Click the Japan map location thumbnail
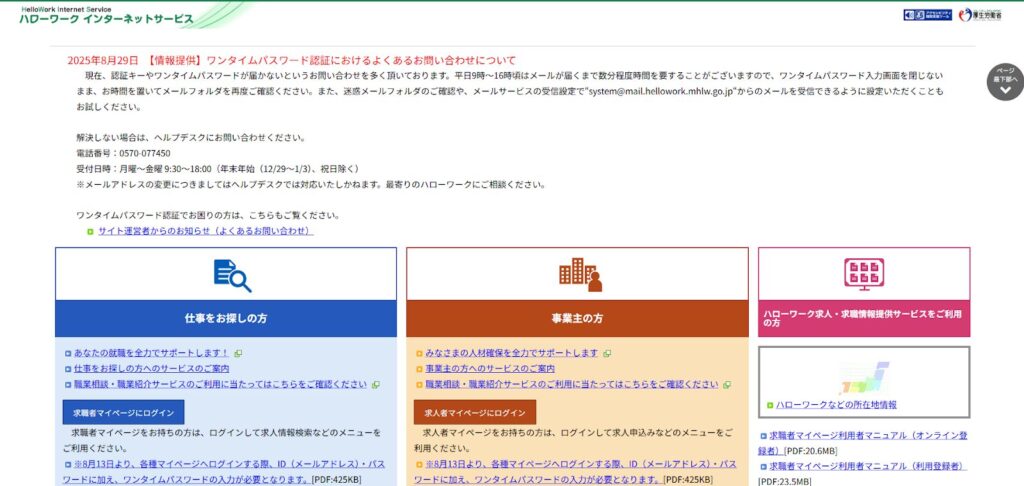The image size is (1024, 486). click(864, 378)
